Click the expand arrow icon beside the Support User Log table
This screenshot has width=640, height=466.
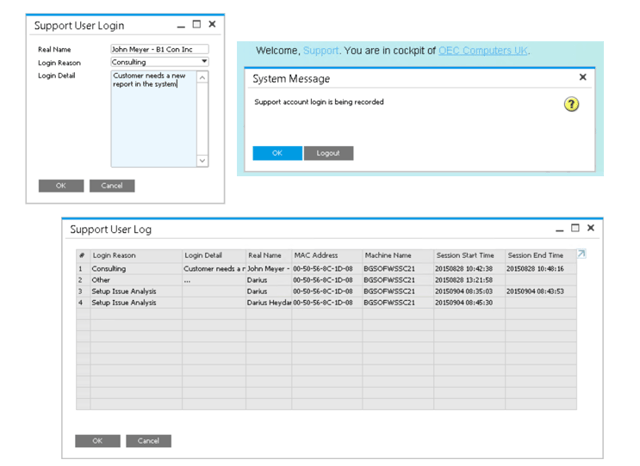581,254
